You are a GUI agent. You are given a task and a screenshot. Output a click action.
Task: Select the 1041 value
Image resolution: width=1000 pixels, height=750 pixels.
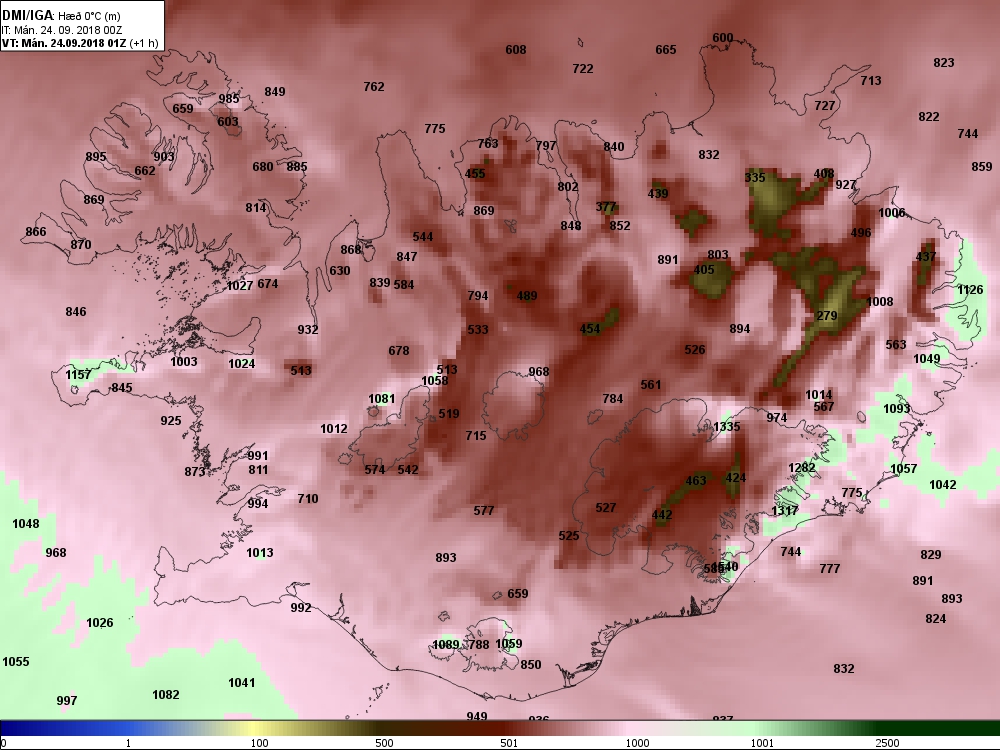point(242,682)
